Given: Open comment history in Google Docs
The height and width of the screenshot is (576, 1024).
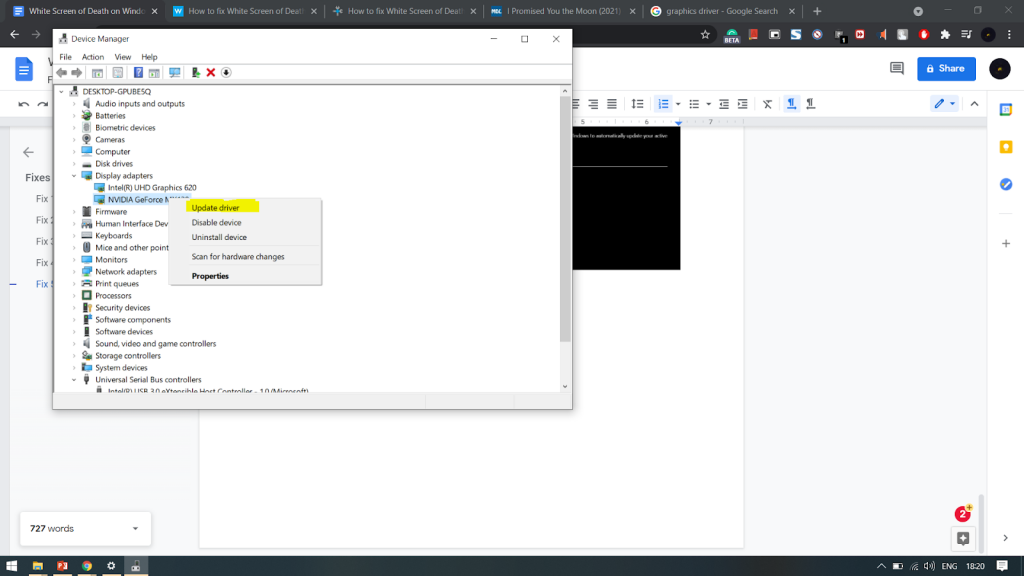Looking at the screenshot, I should (897, 69).
